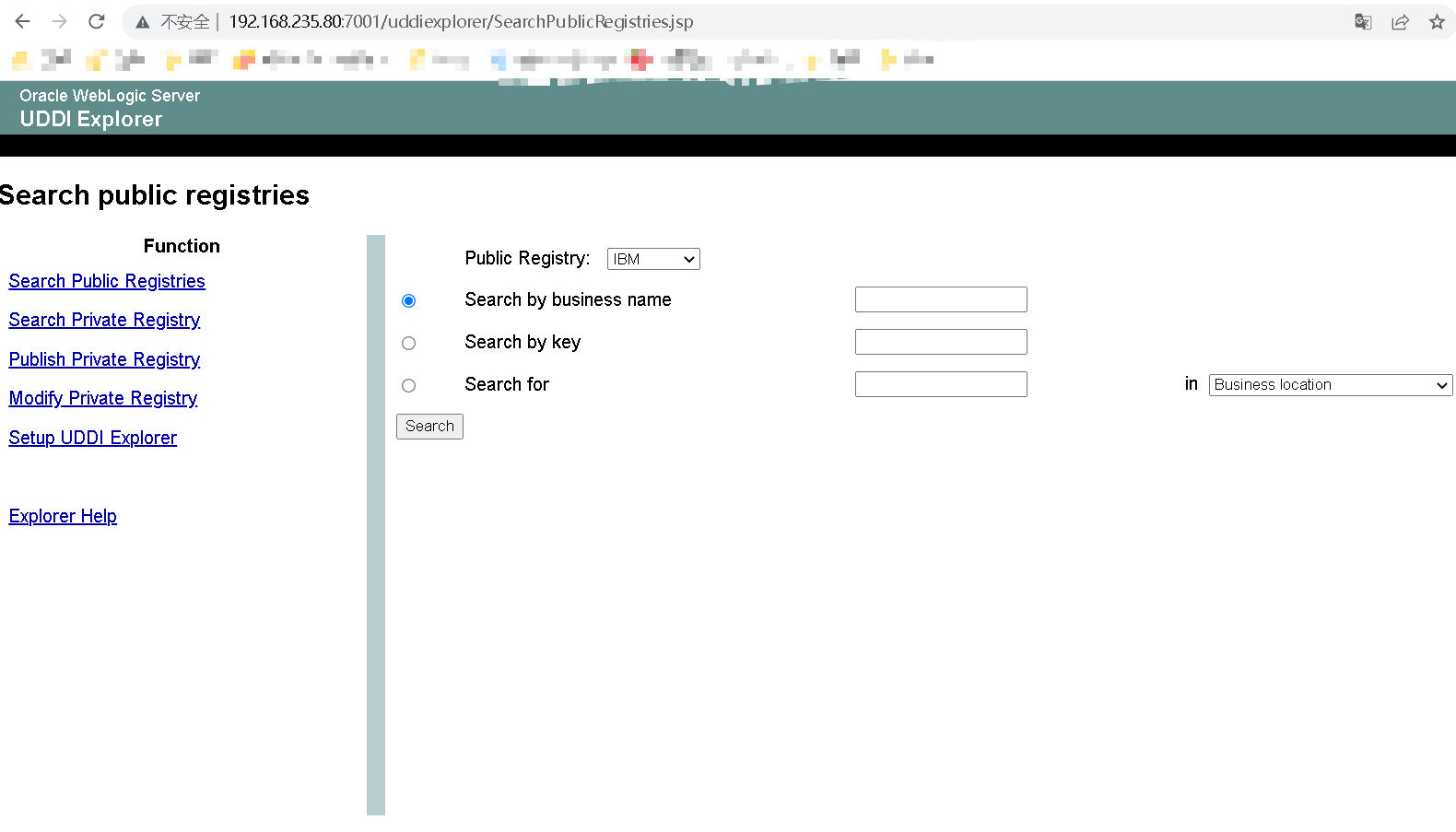
Task: Select the Search for radio button
Action: click(408, 385)
